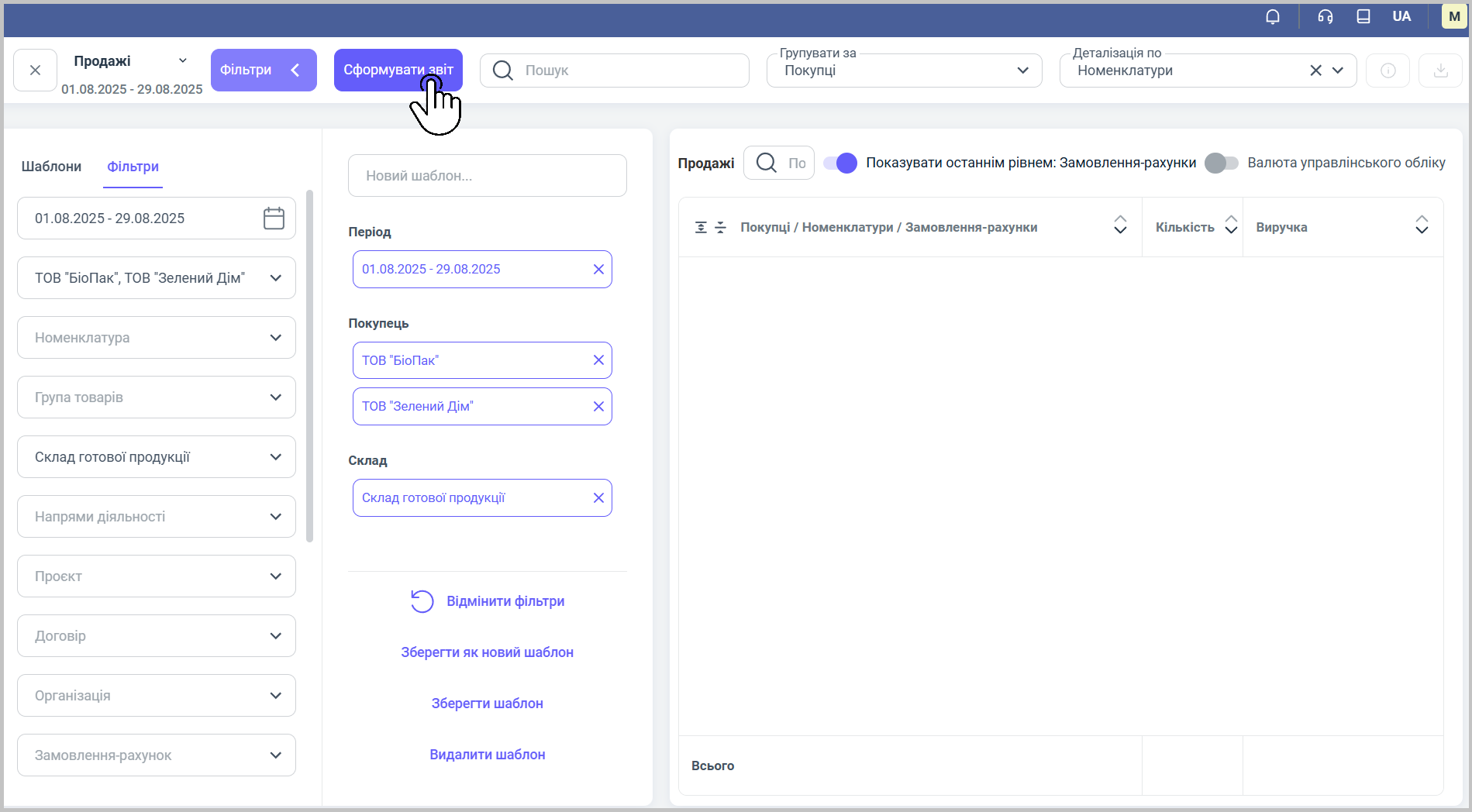The image size is (1472, 812).
Task: Click Відмінити фільтри link
Action: tap(505, 601)
